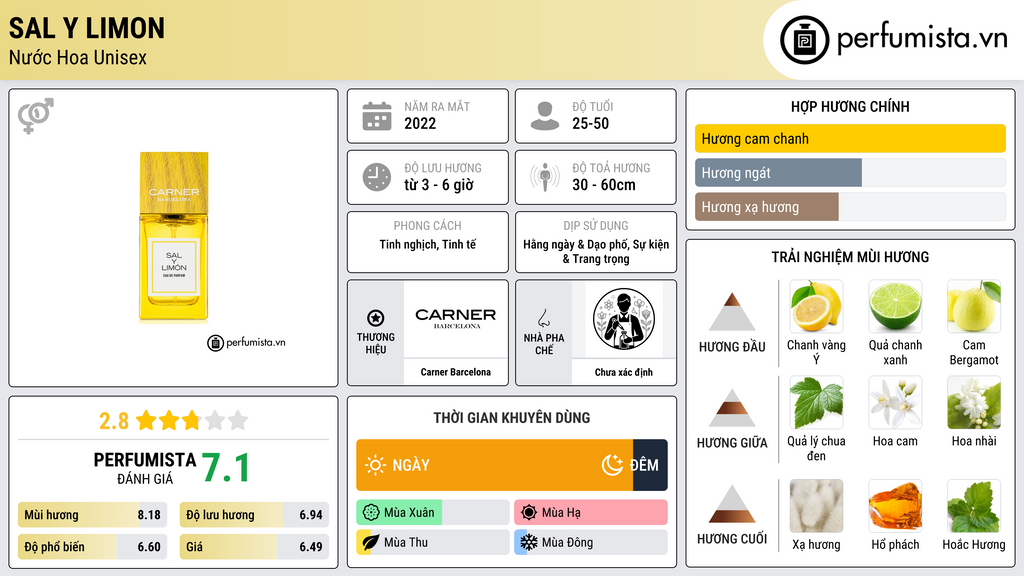Image resolution: width=1024 pixels, height=576 pixels.
Task: Click the Carner Barcelona brand logo
Action: [456, 319]
